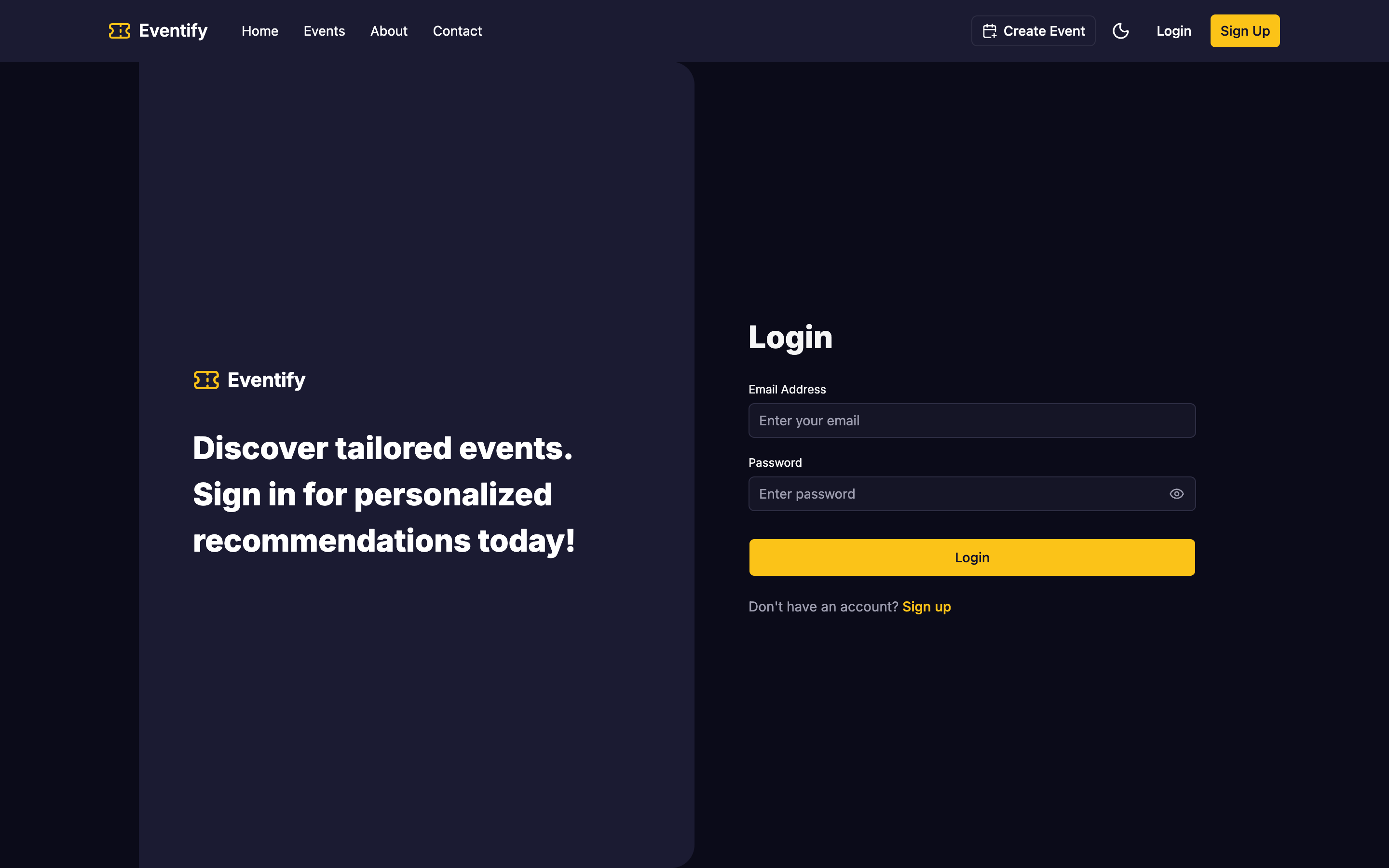
Task: Click "Don't have an account?" text
Action: [823, 607]
